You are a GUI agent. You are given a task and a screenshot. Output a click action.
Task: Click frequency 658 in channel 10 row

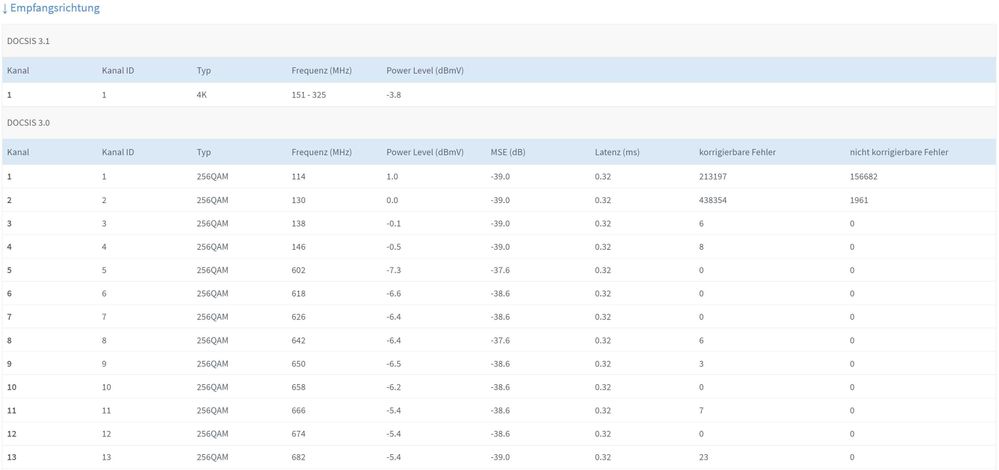299,387
